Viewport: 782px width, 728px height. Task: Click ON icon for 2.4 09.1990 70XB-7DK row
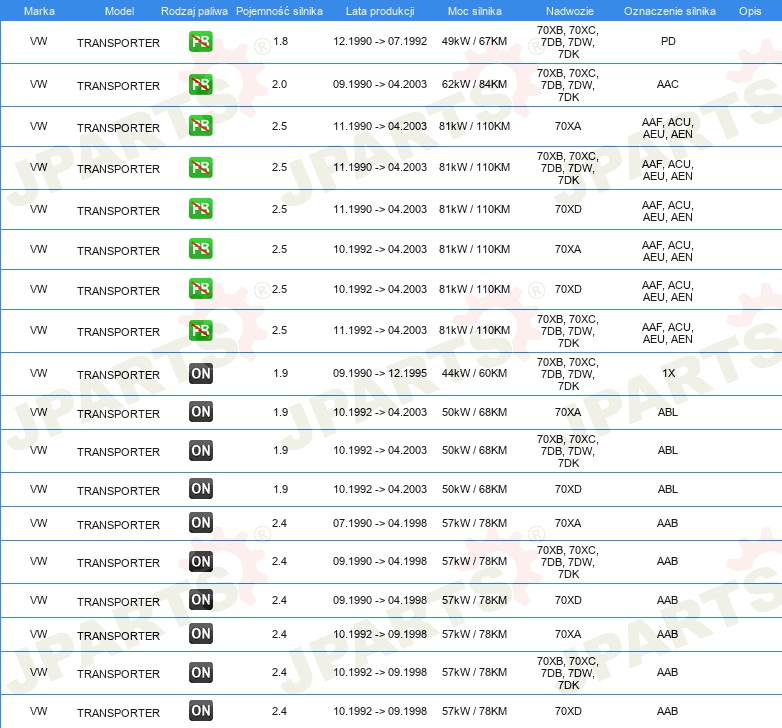point(200,561)
